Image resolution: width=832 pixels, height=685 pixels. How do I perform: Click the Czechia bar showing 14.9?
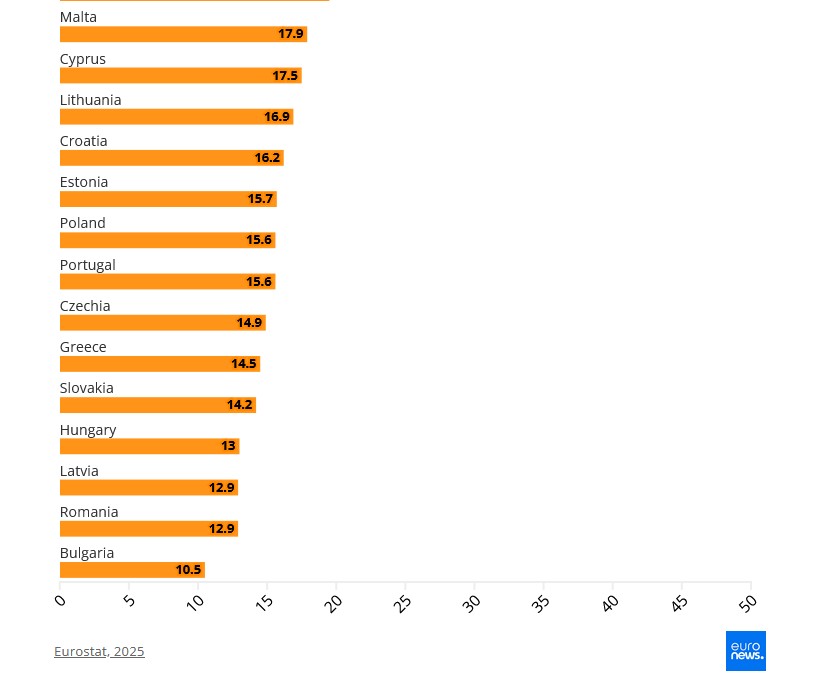(162, 323)
